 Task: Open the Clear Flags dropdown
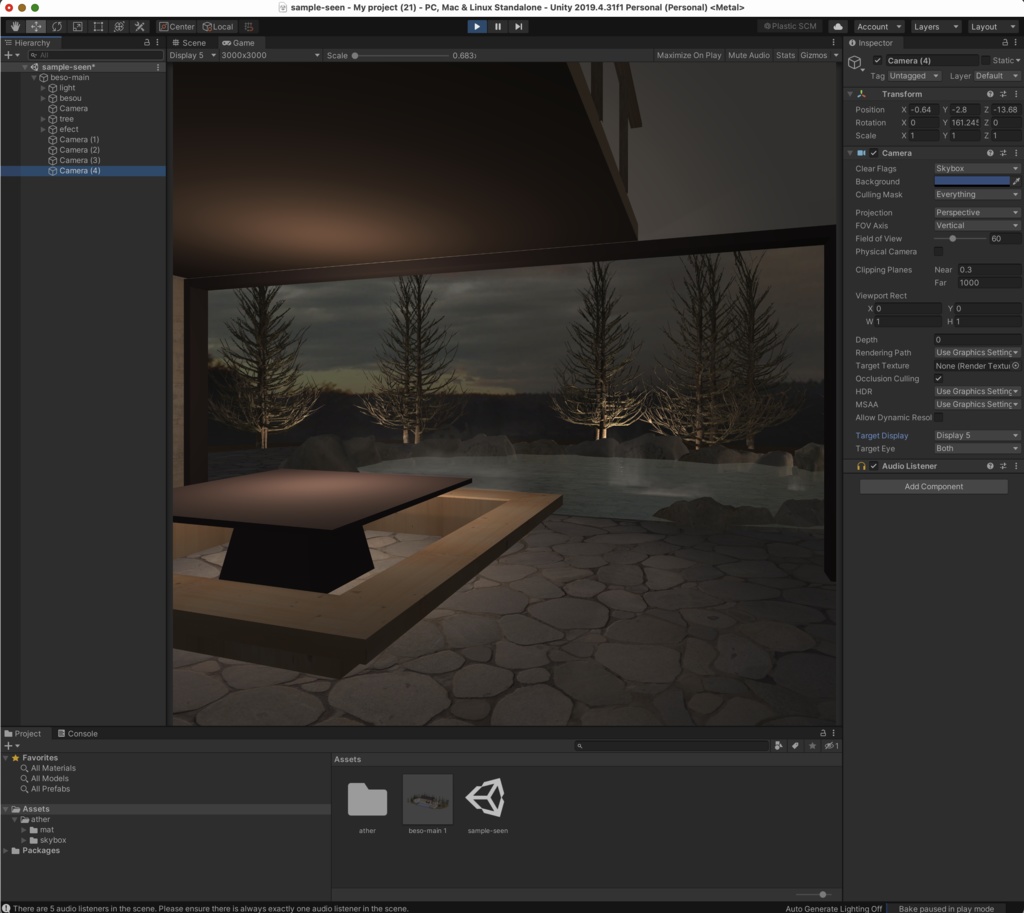(977, 168)
